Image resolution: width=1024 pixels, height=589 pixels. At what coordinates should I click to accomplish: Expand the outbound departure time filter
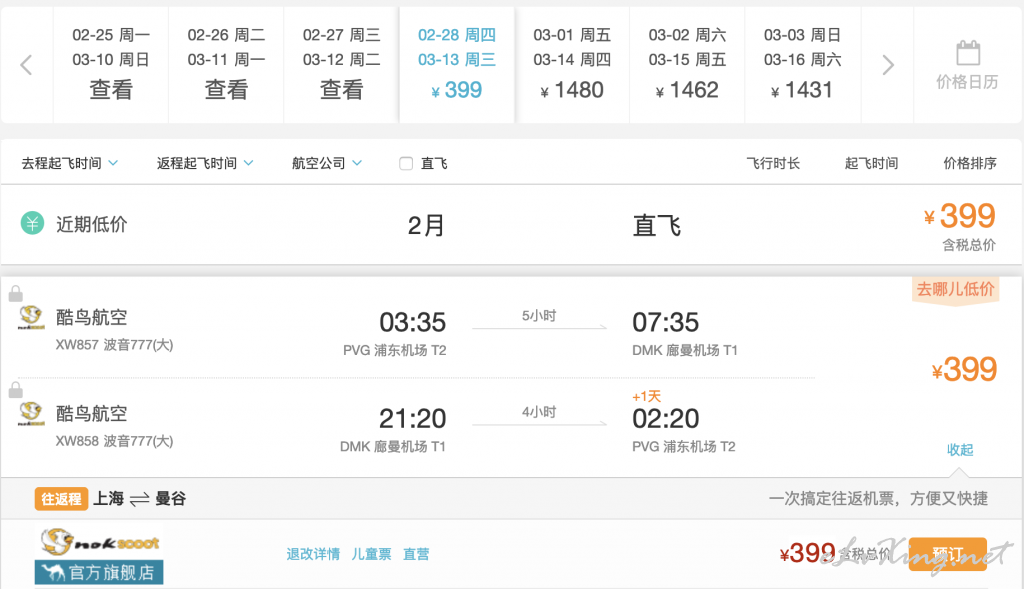pyautogui.click(x=69, y=163)
